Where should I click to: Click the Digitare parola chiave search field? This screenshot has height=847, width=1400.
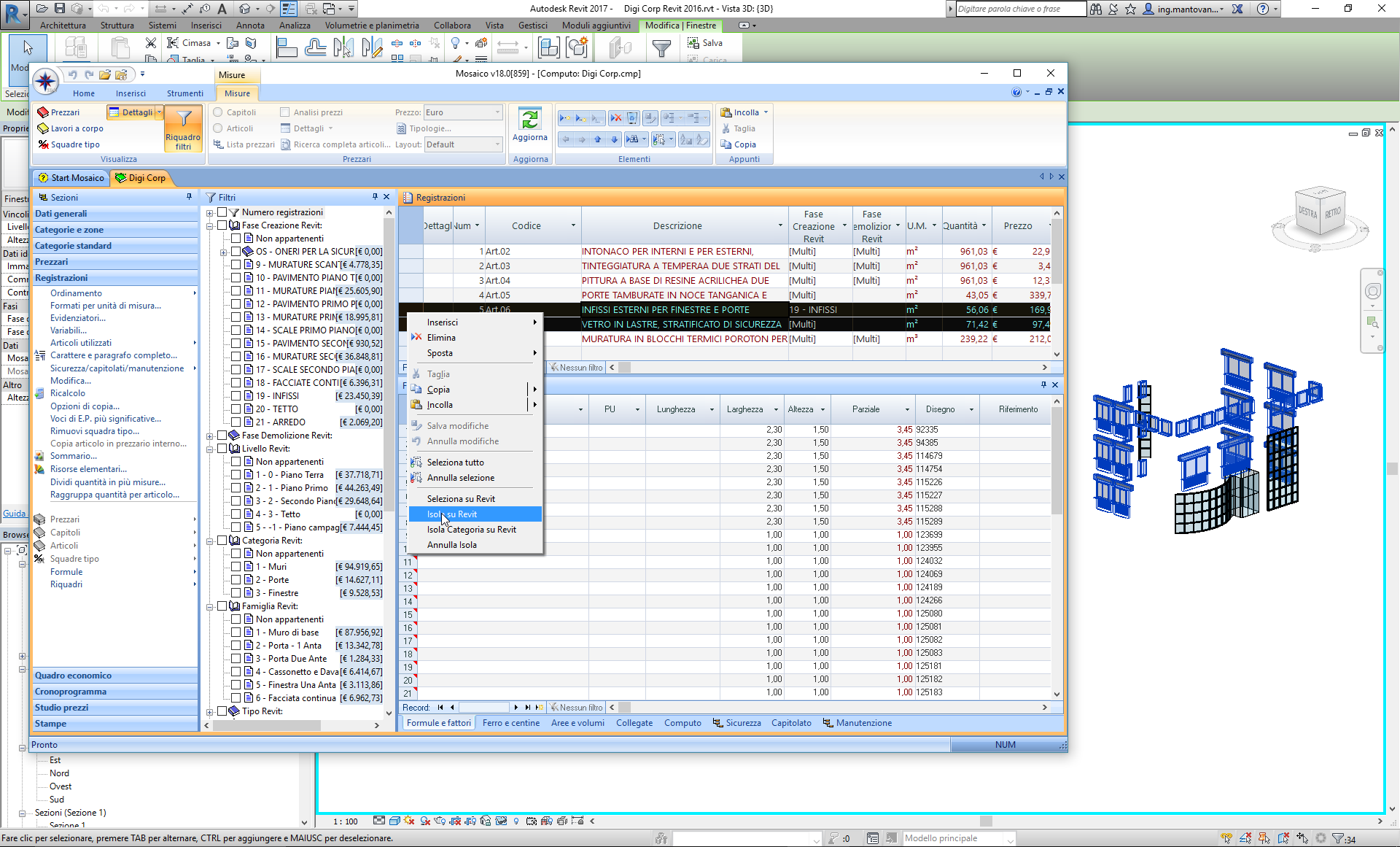pos(1019,9)
